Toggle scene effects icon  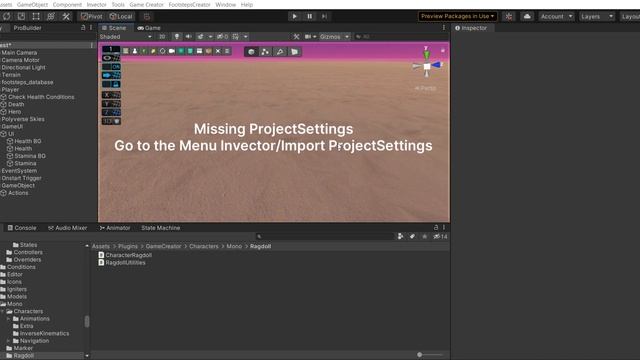(x=200, y=37)
